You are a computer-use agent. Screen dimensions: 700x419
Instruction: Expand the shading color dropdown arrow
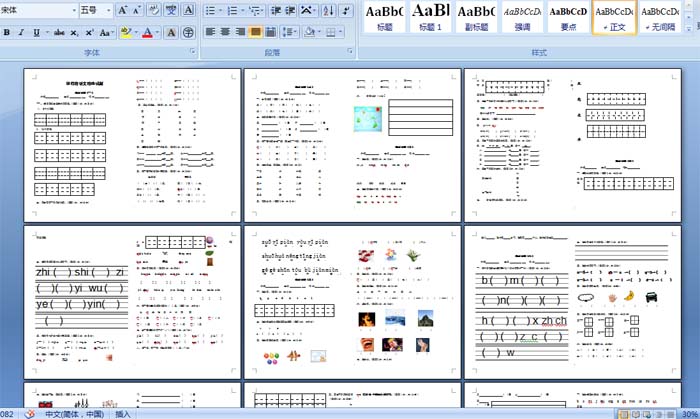(x=320, y=32)
